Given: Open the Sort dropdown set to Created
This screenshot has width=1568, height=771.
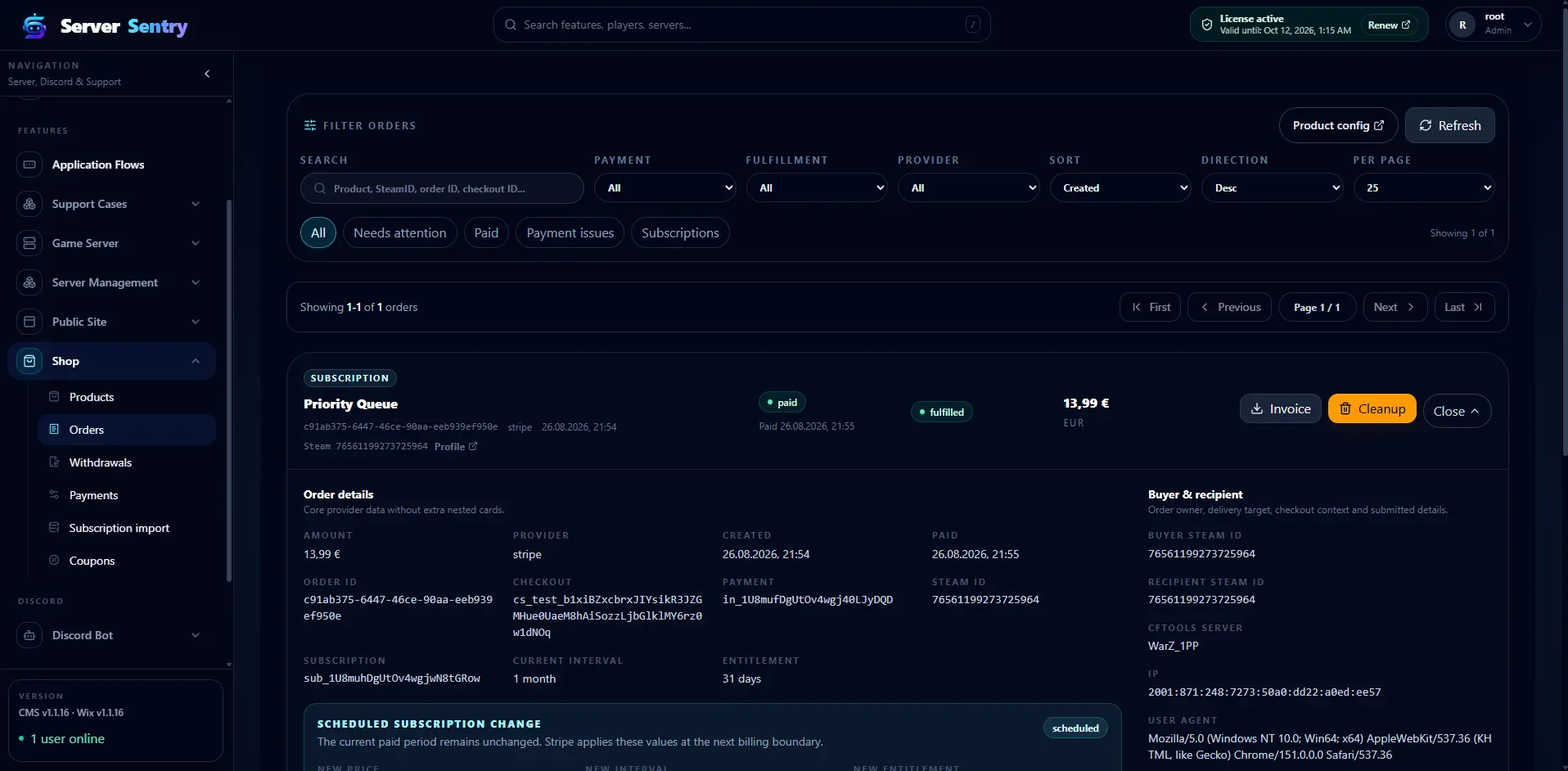Looking at the screenshot, I should 1120,188.
